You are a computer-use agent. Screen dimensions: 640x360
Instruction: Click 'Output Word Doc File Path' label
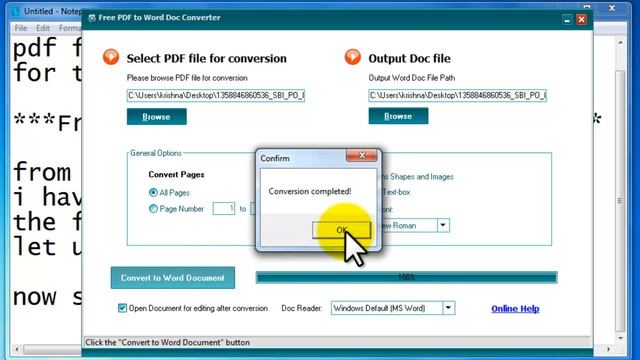coord(412,78)
